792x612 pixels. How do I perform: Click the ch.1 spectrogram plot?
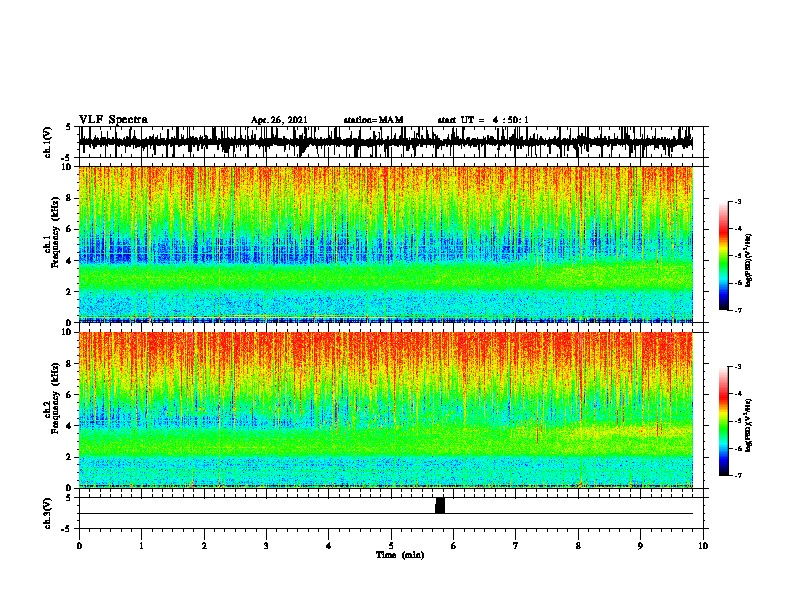coord(390,244)
